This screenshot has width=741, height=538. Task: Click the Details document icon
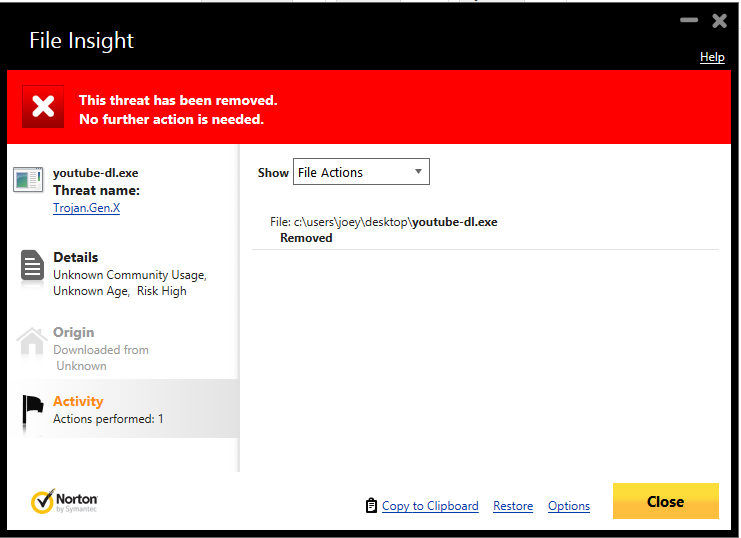point(33,266)
